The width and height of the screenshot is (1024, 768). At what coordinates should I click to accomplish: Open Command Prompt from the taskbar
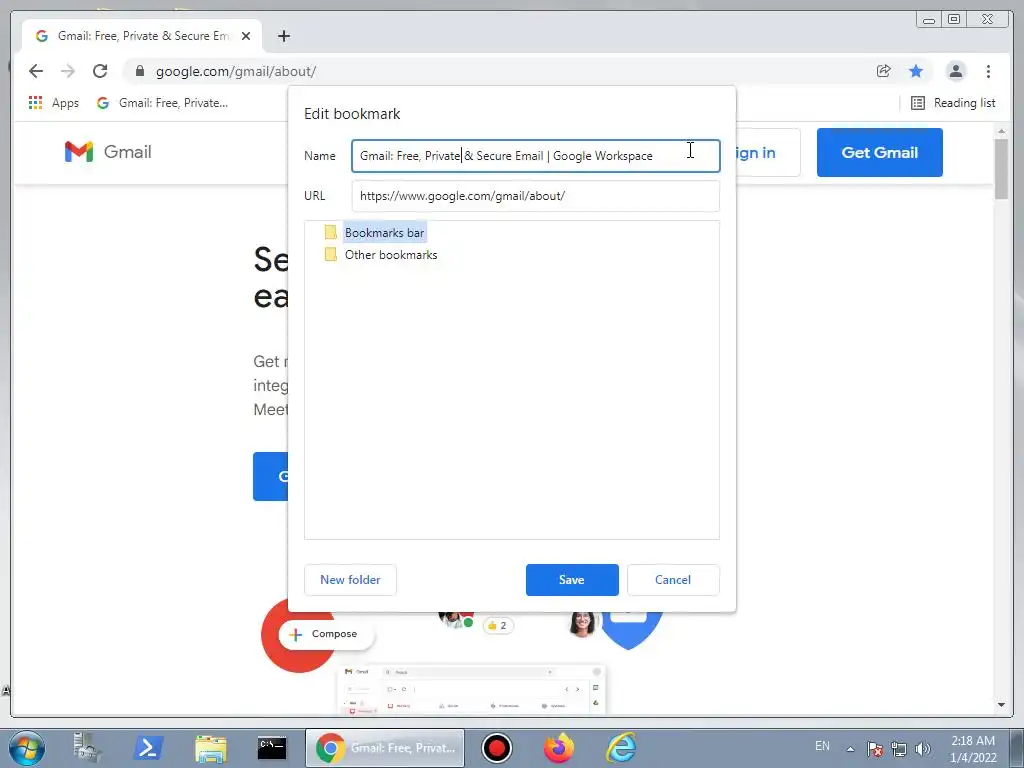coord(272,748)
